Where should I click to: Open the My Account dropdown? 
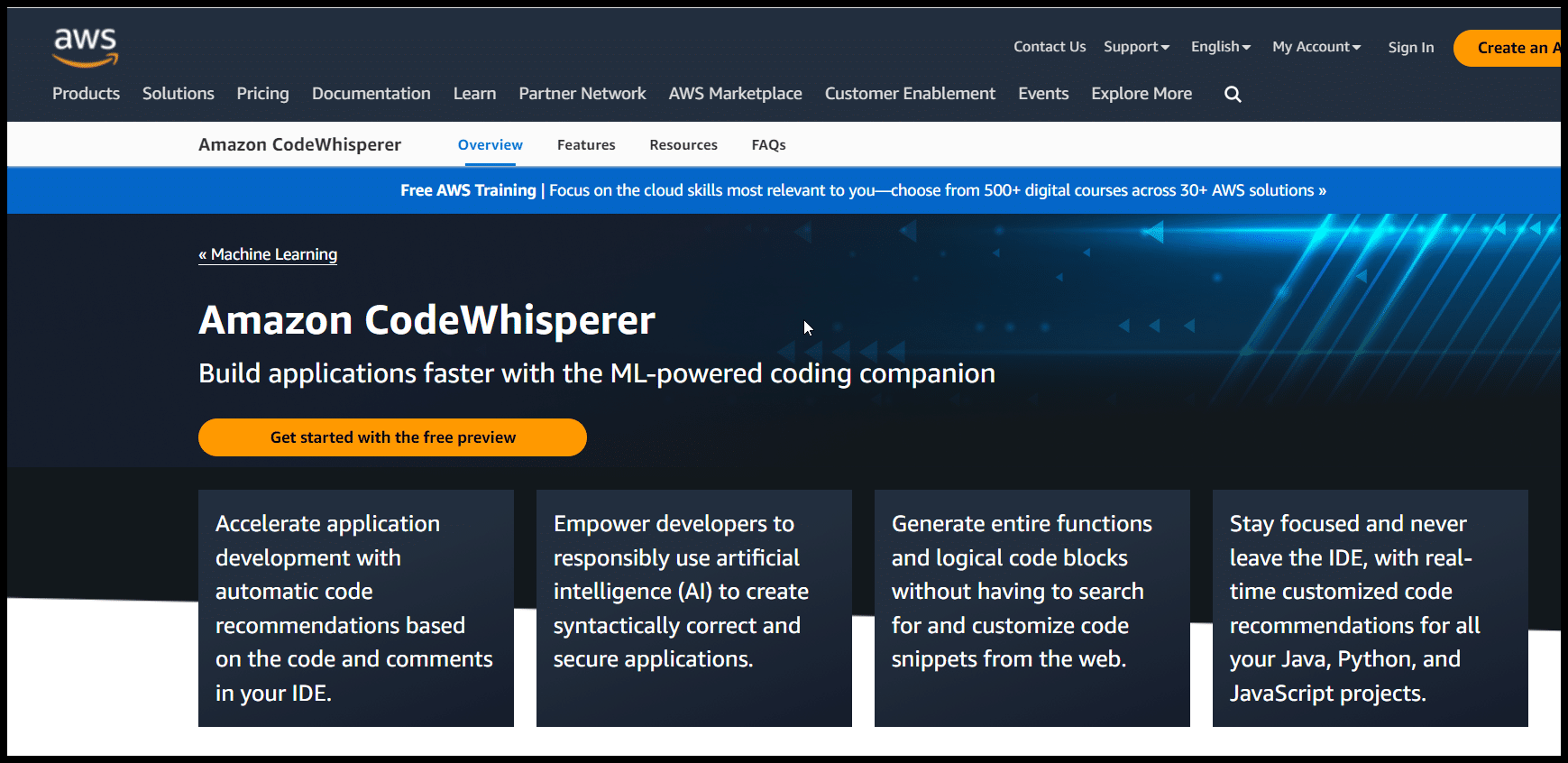(1316, 47)
